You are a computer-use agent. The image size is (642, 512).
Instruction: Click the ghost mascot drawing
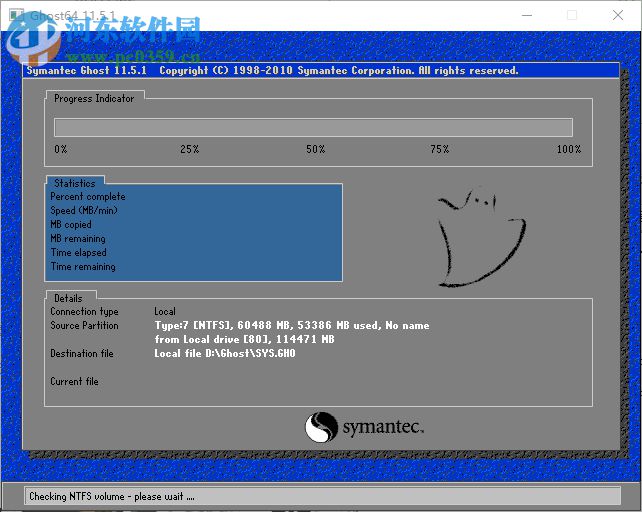482,238
